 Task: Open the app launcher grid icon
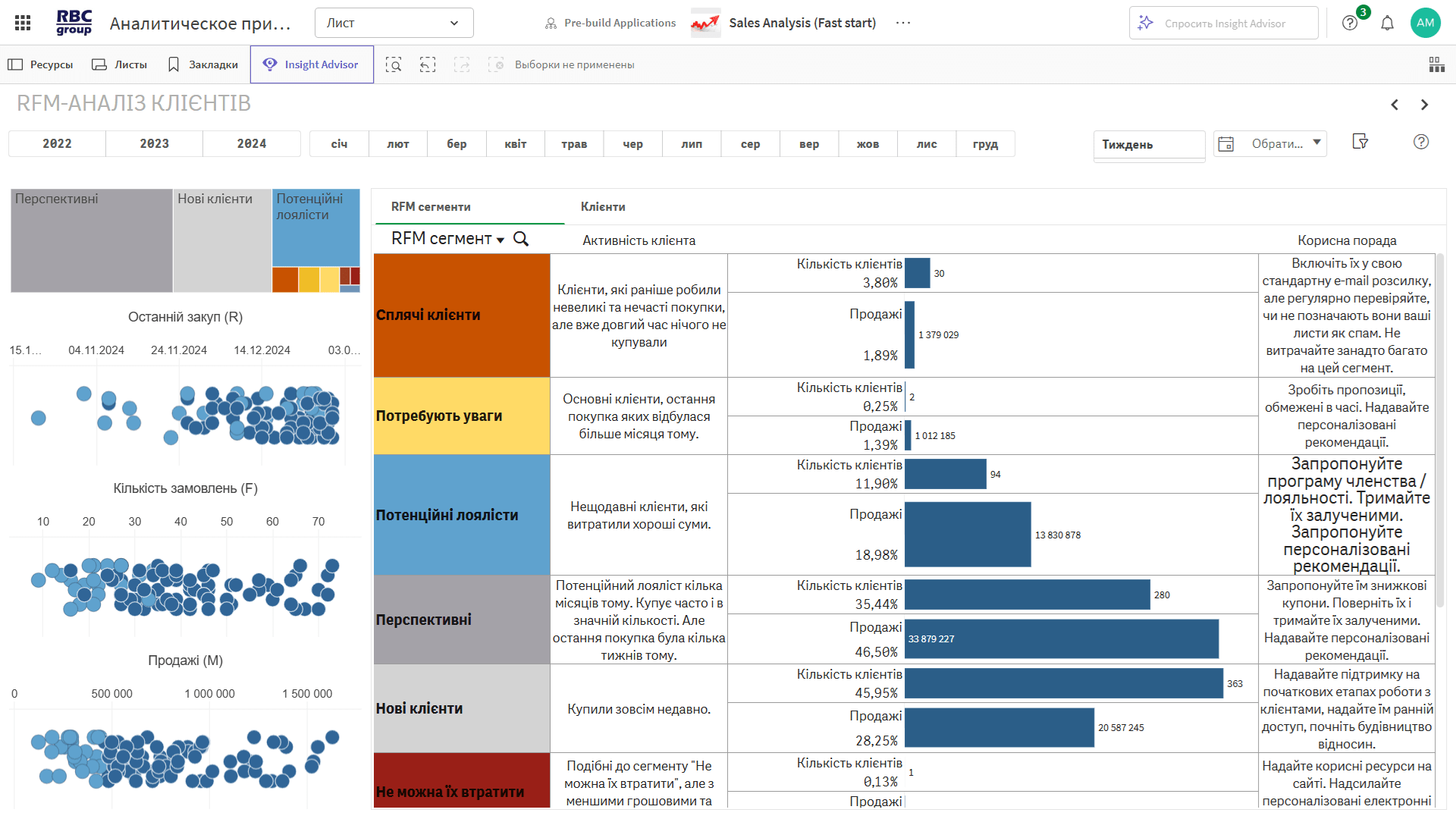tap(23, 23)
